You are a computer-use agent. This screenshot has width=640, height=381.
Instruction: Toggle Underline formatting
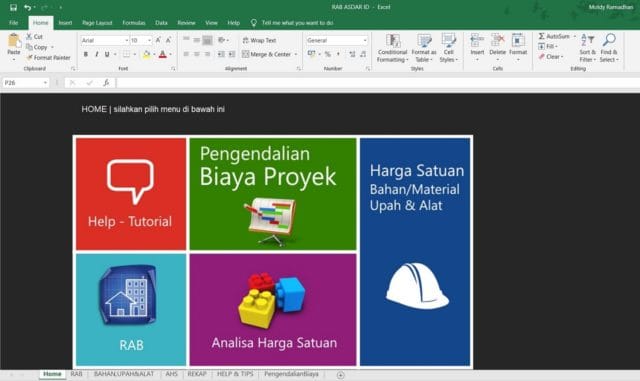[x=107, y=54]
